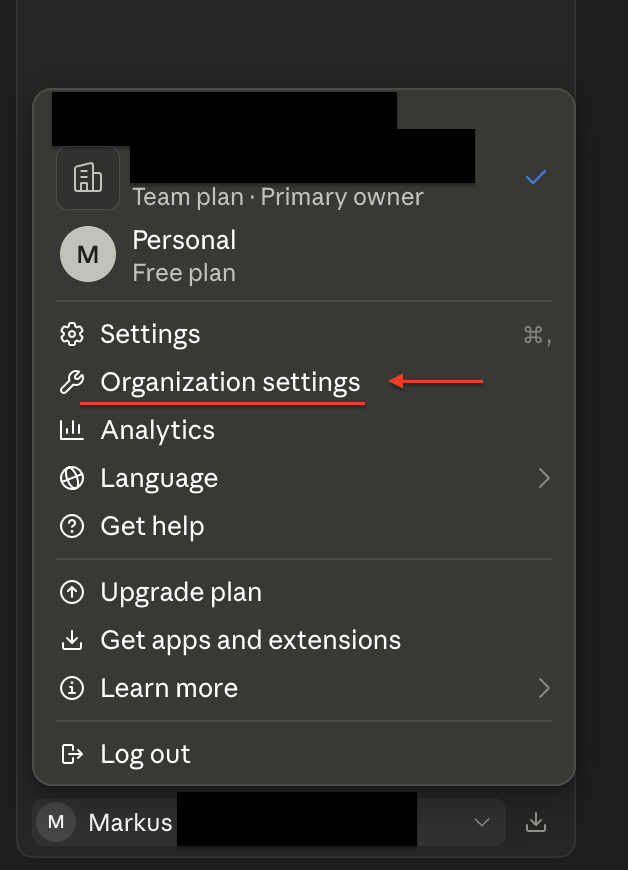Click the bar chart Analytics icon

(72, 431)
